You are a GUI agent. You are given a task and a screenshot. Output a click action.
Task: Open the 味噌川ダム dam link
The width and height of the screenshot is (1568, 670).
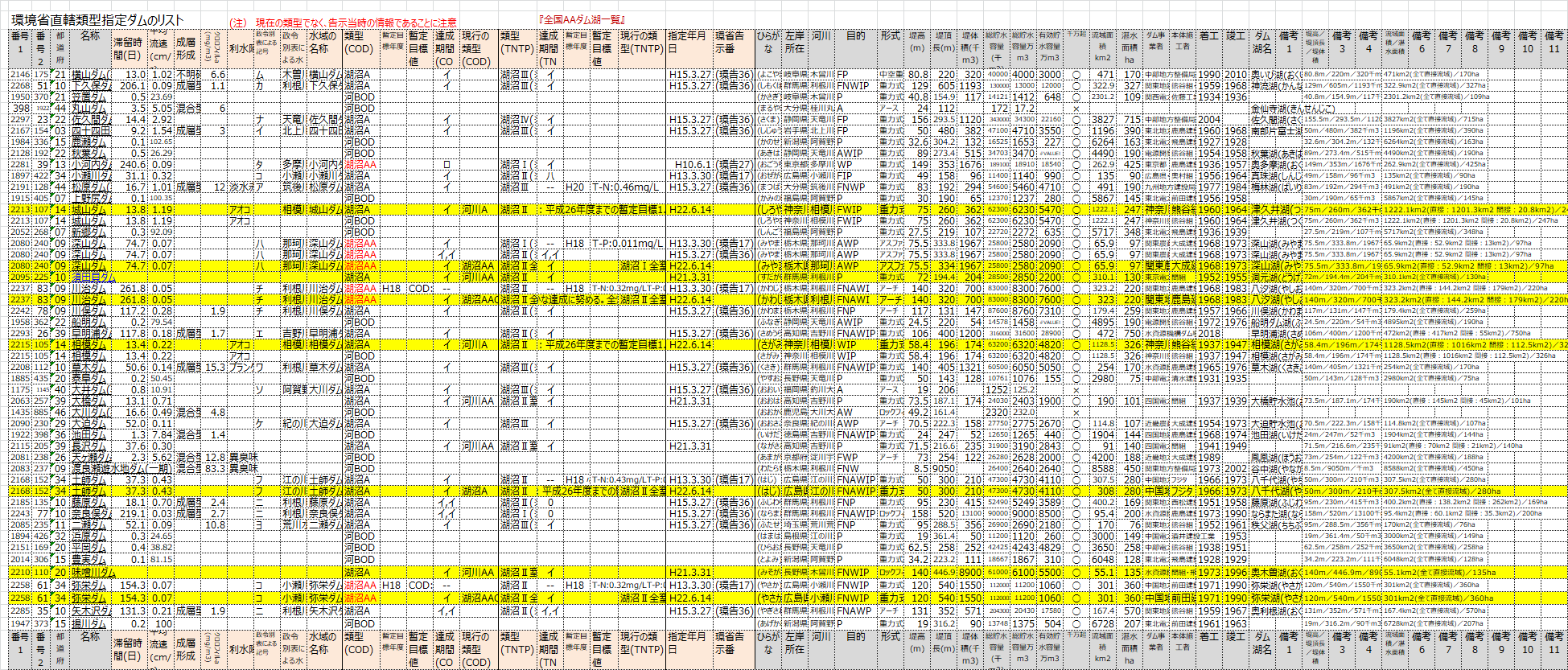tap(93, 573)
